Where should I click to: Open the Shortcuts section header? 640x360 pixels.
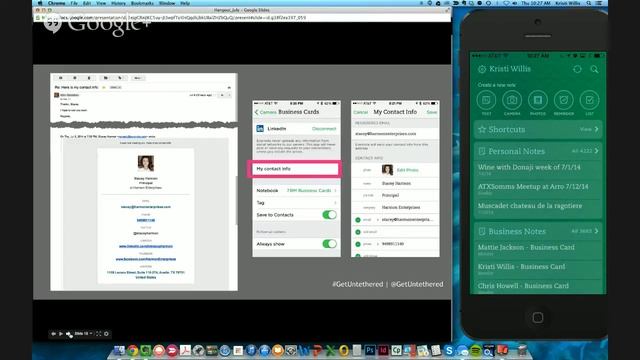click(x=538, y=129)
